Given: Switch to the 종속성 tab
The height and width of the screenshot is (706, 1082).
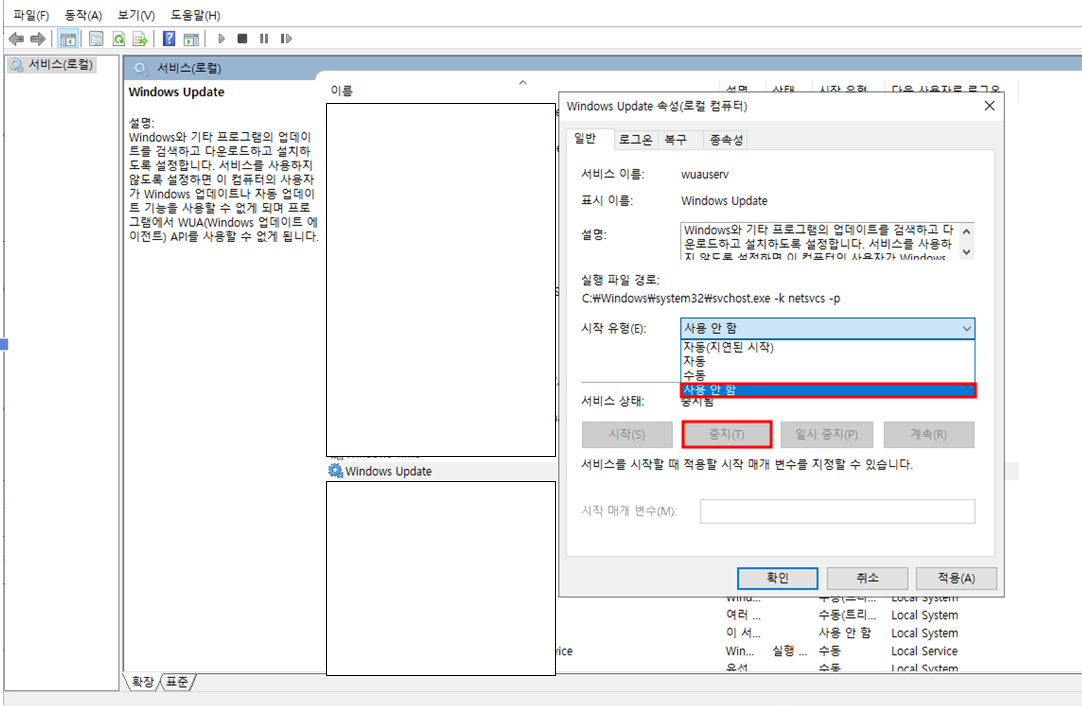Looking at the screenshot, I should point(726,139).
